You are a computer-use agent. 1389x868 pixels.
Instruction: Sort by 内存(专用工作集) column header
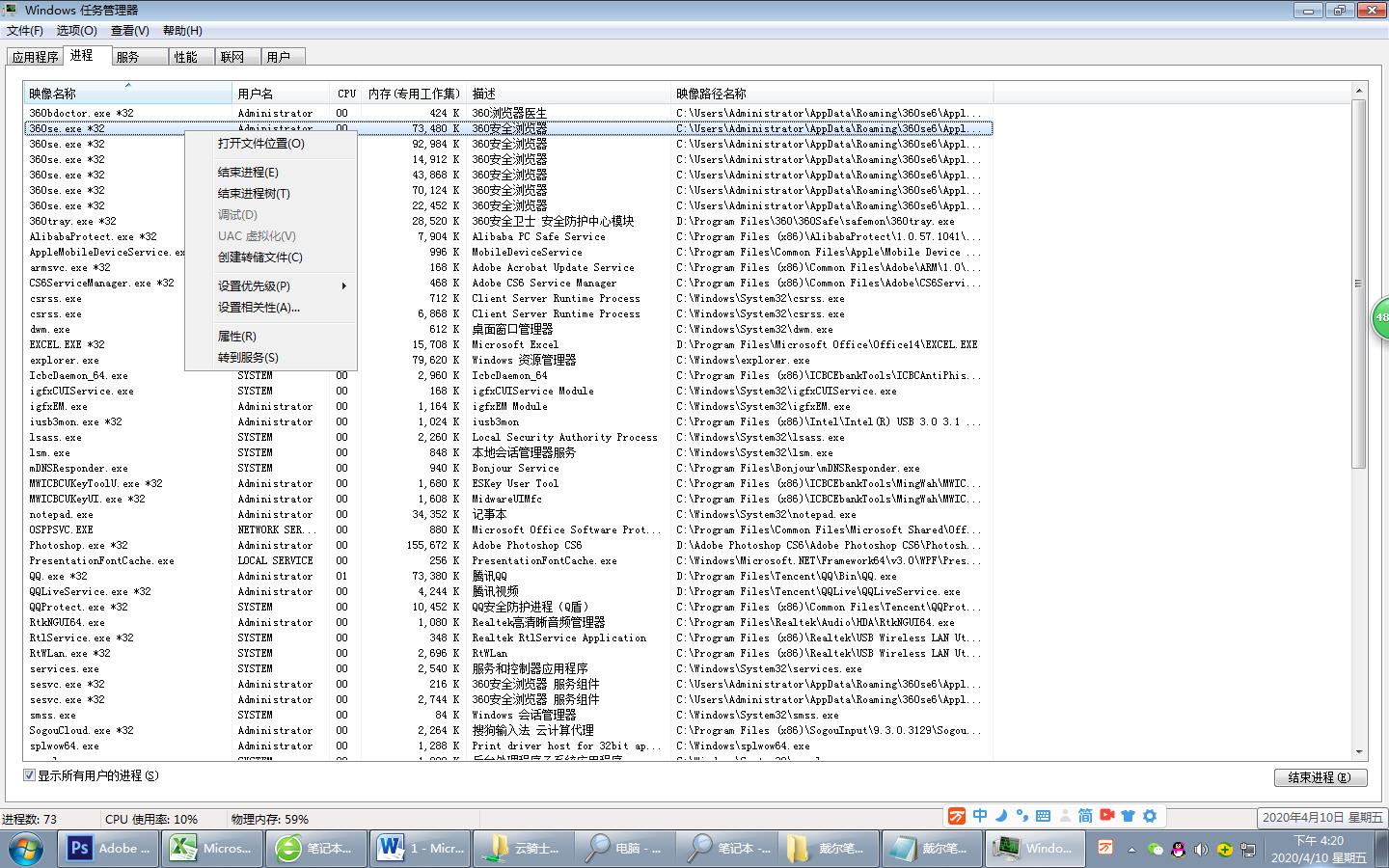[415, 94]
